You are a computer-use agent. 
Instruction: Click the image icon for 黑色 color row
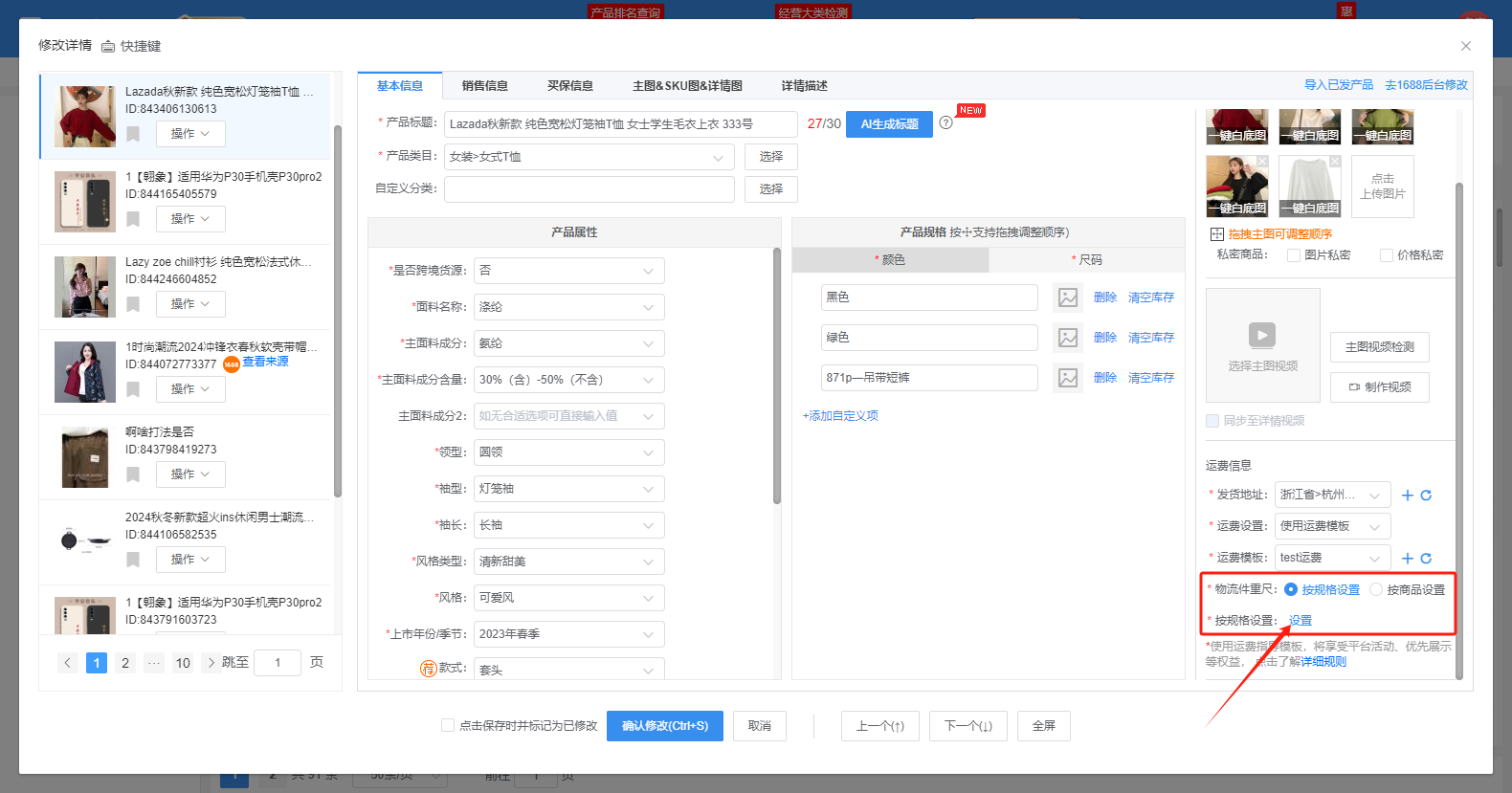click(x=1068, y=297)
